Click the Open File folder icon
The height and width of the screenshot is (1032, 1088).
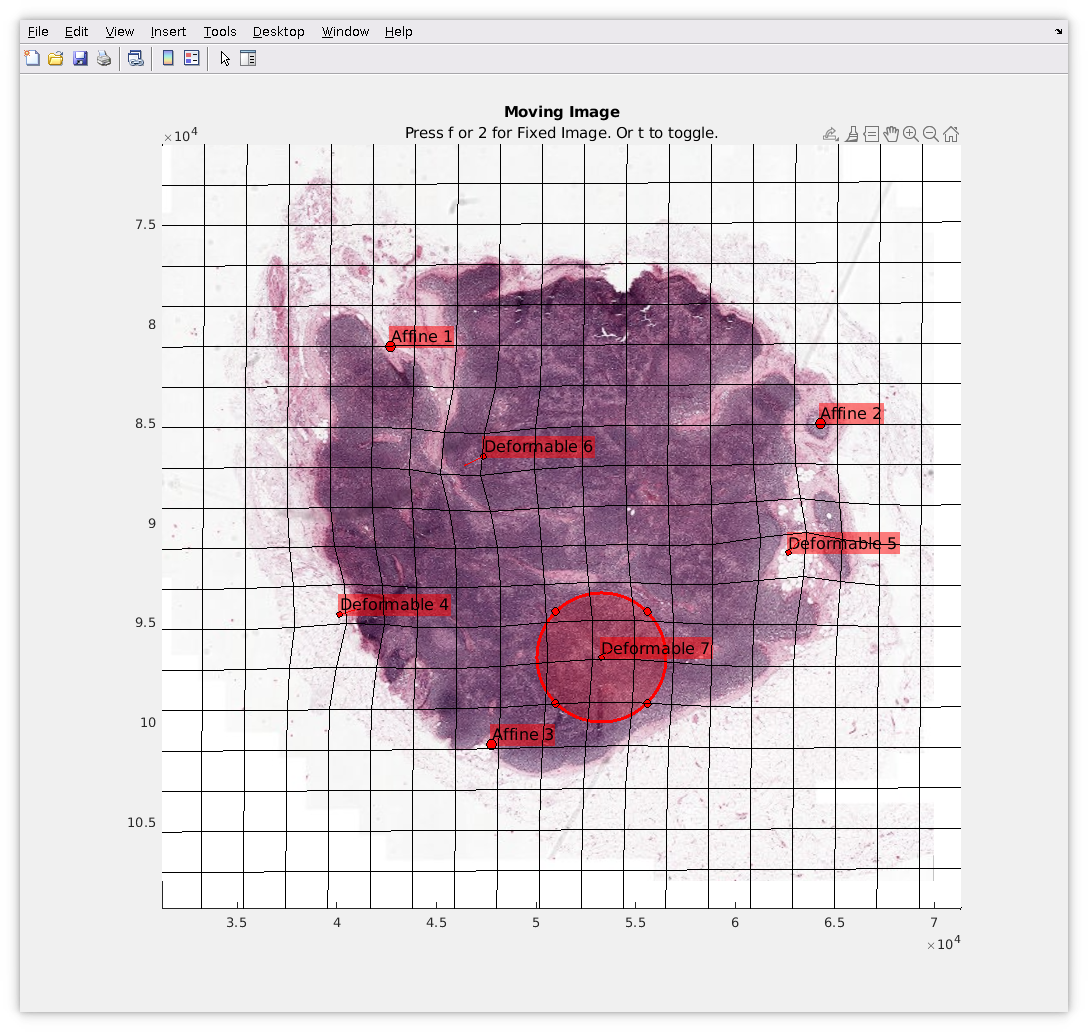[x=56, y=58]
